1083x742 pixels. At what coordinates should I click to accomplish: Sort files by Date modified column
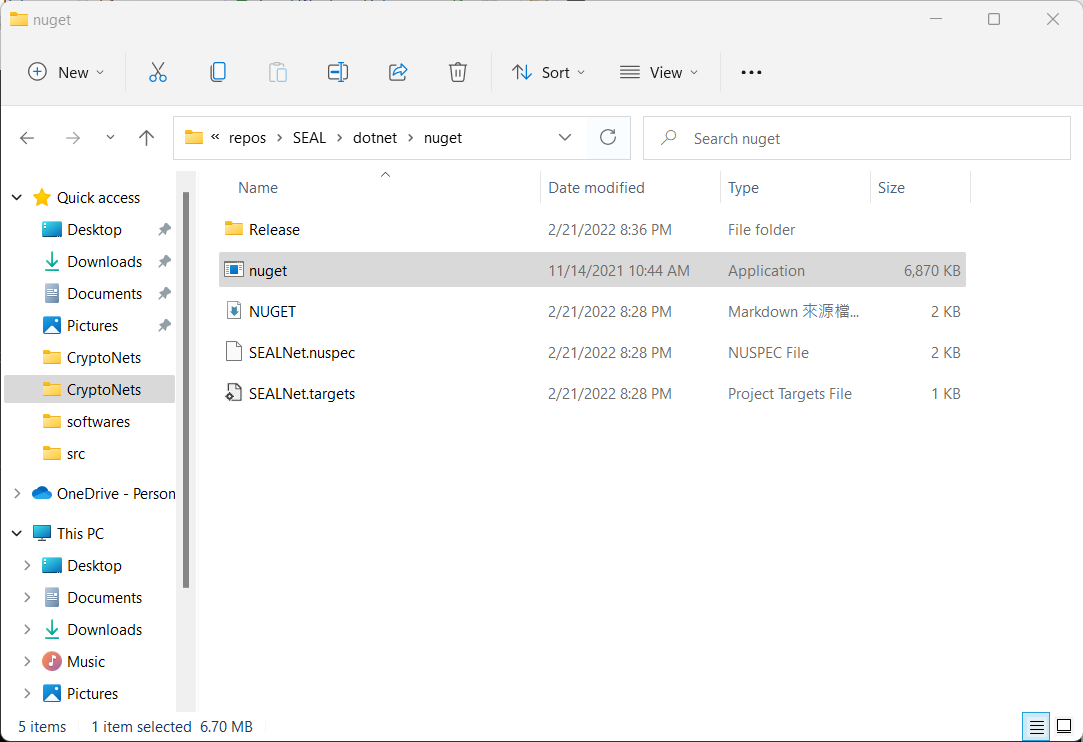596,188
